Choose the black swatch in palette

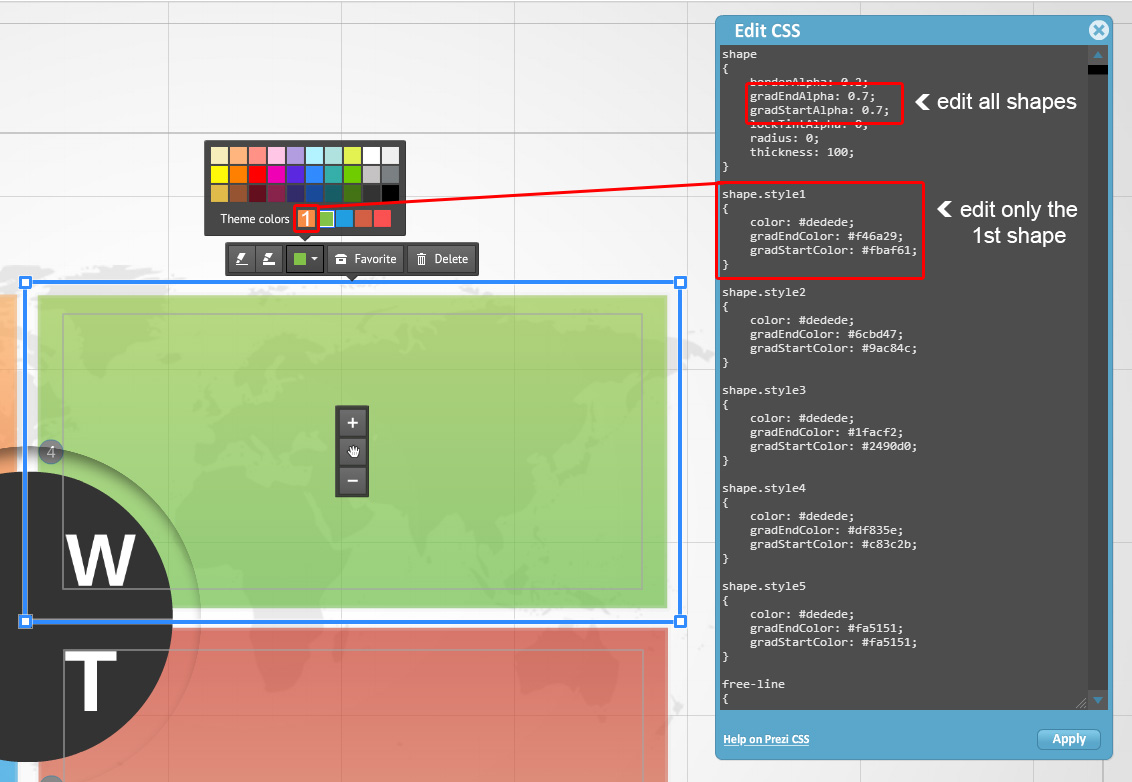point(390,193)
